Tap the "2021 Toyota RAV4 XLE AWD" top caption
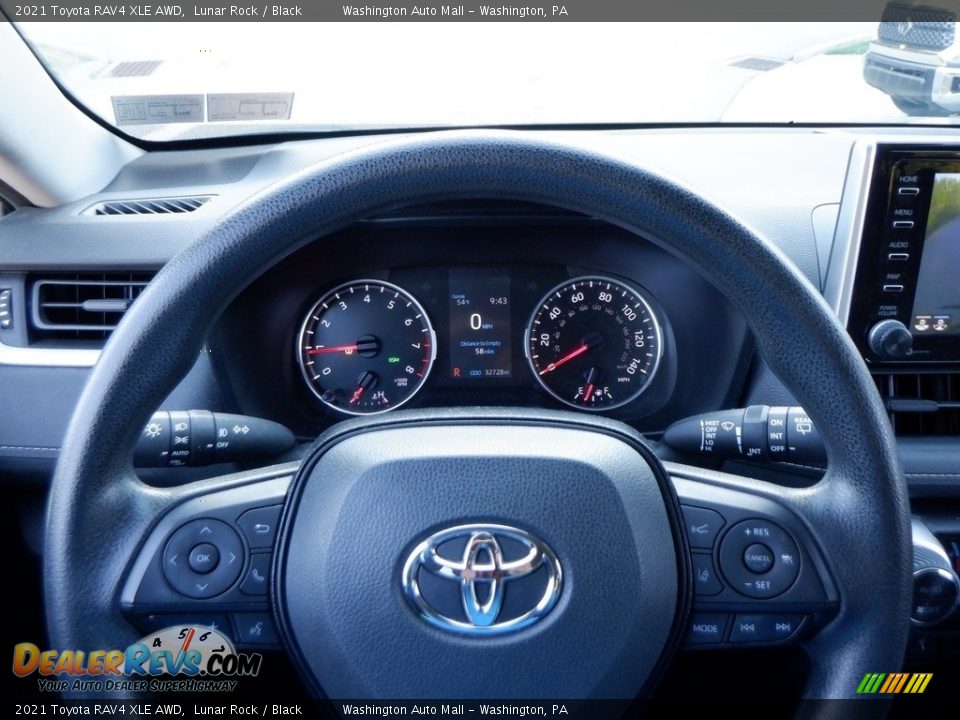Image resolution: width=960 pixels, height=720 pixels. pyautogui.click(x=99, y=10)
